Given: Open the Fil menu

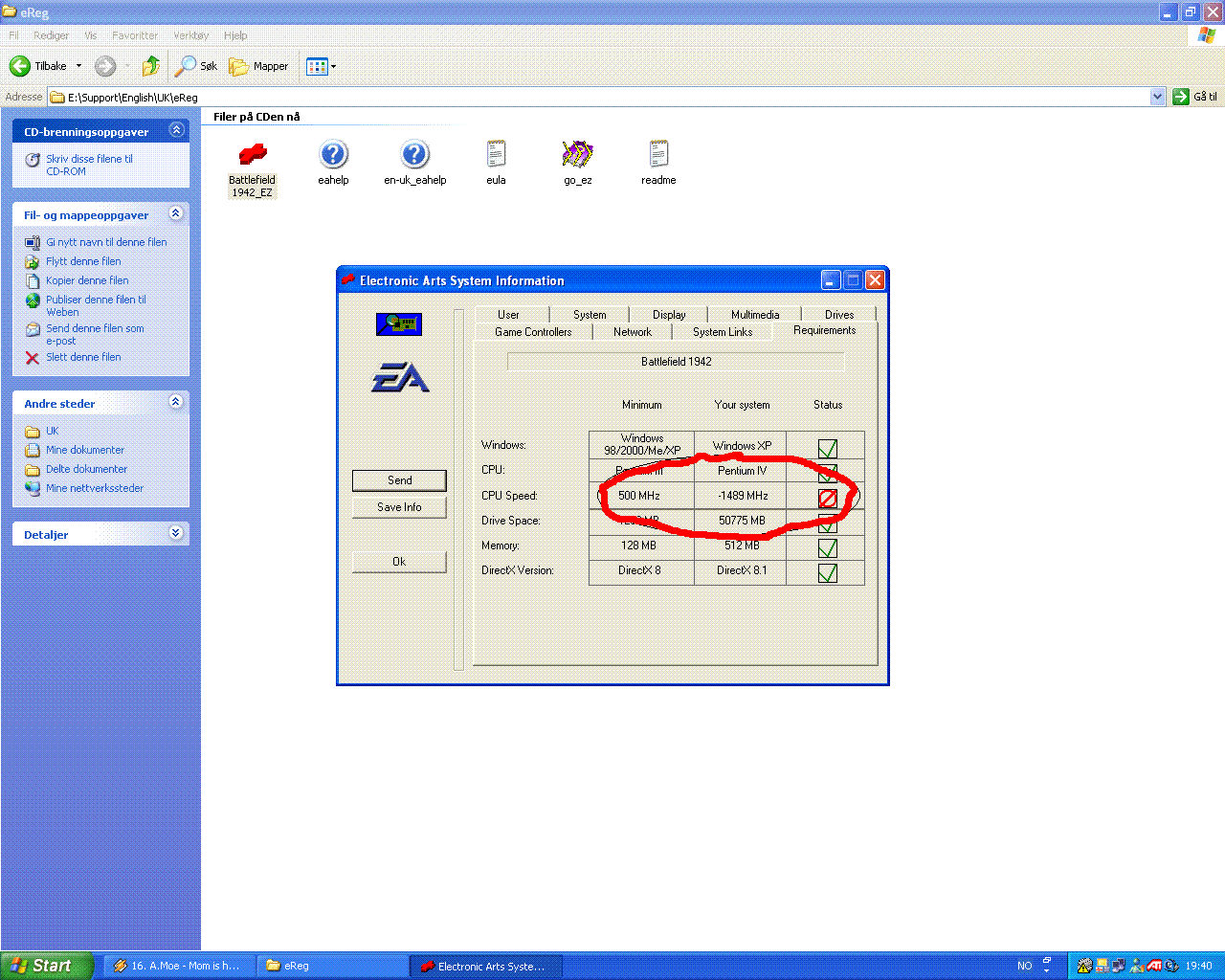Looking at the screenshot, I should tap(13, 35).
